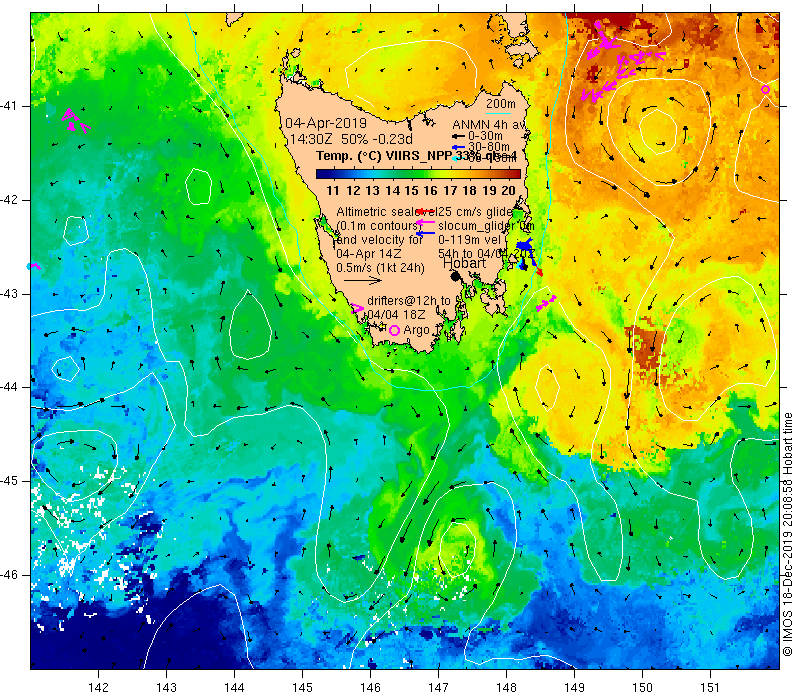Select the 'Temp. (°C) VIIRS_NPP' title
Image resolution: width=800 pixels, height=700 pixels.
click(384, 156)
